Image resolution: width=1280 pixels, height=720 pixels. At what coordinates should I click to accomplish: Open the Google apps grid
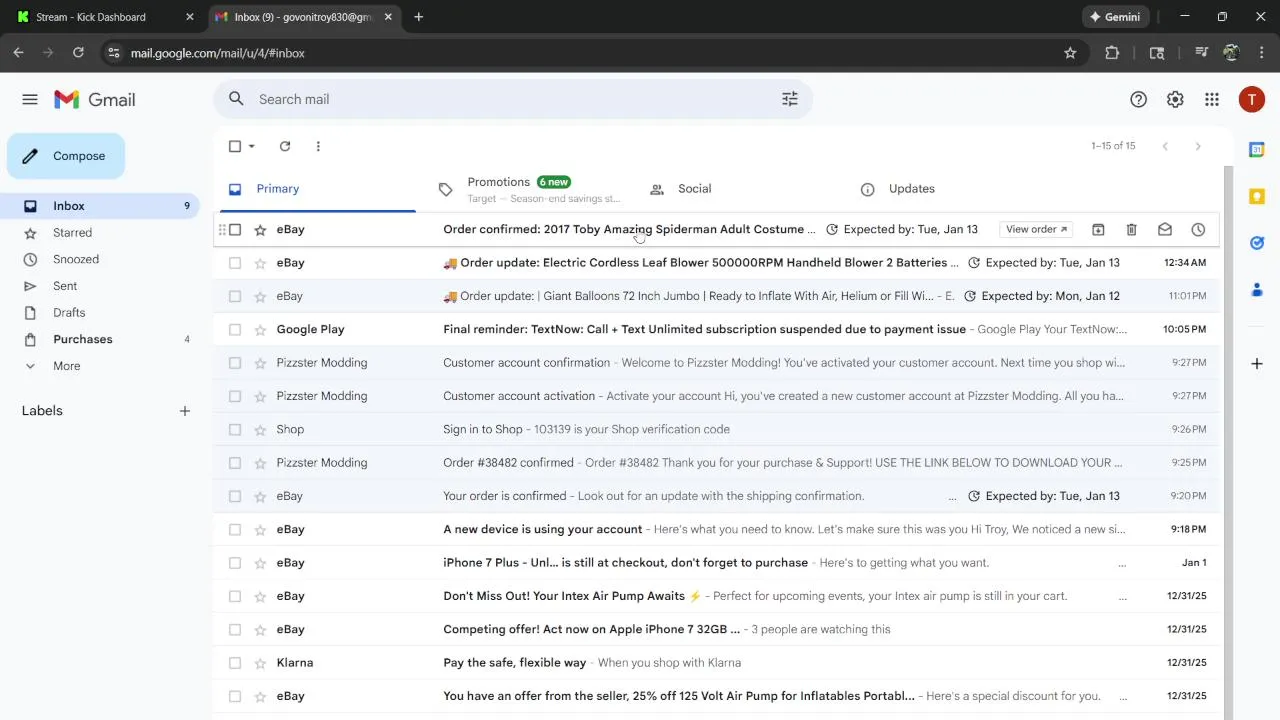[1212, 99]
